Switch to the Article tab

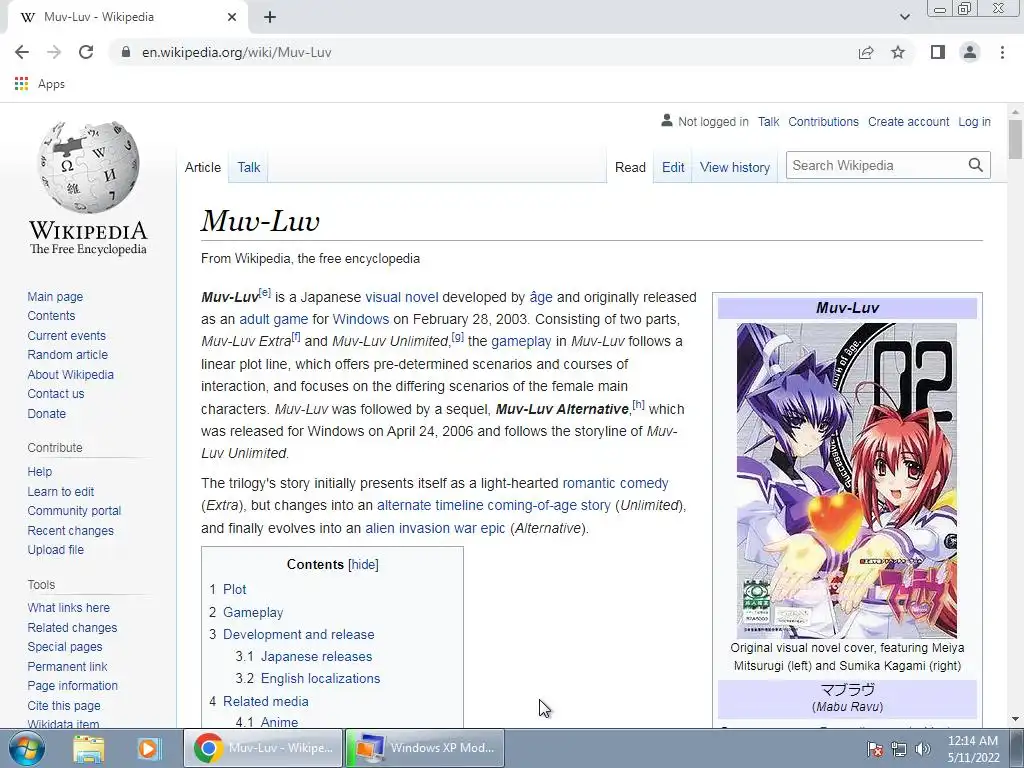coord(202,167)
